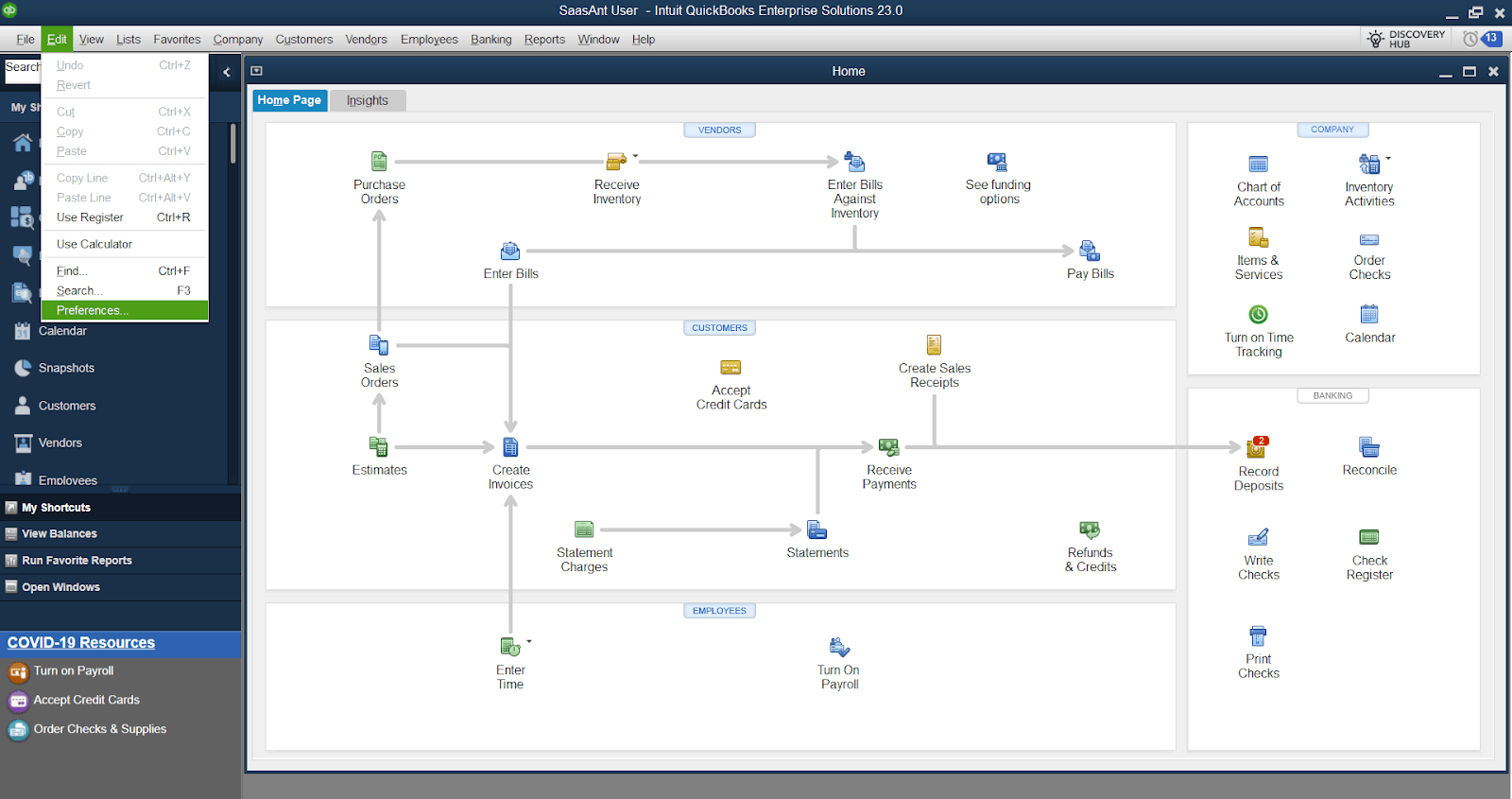Expand Inventory Activities dropdown arrow
The height and width of the screenshot is (799, 1512).
(x=1387, y=158)
